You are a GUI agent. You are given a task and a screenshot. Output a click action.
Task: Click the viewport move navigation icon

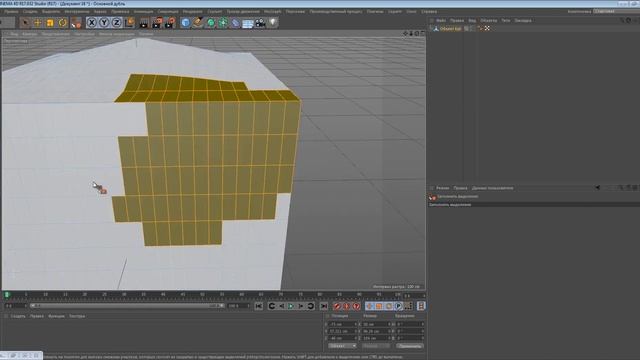point(405,33)
